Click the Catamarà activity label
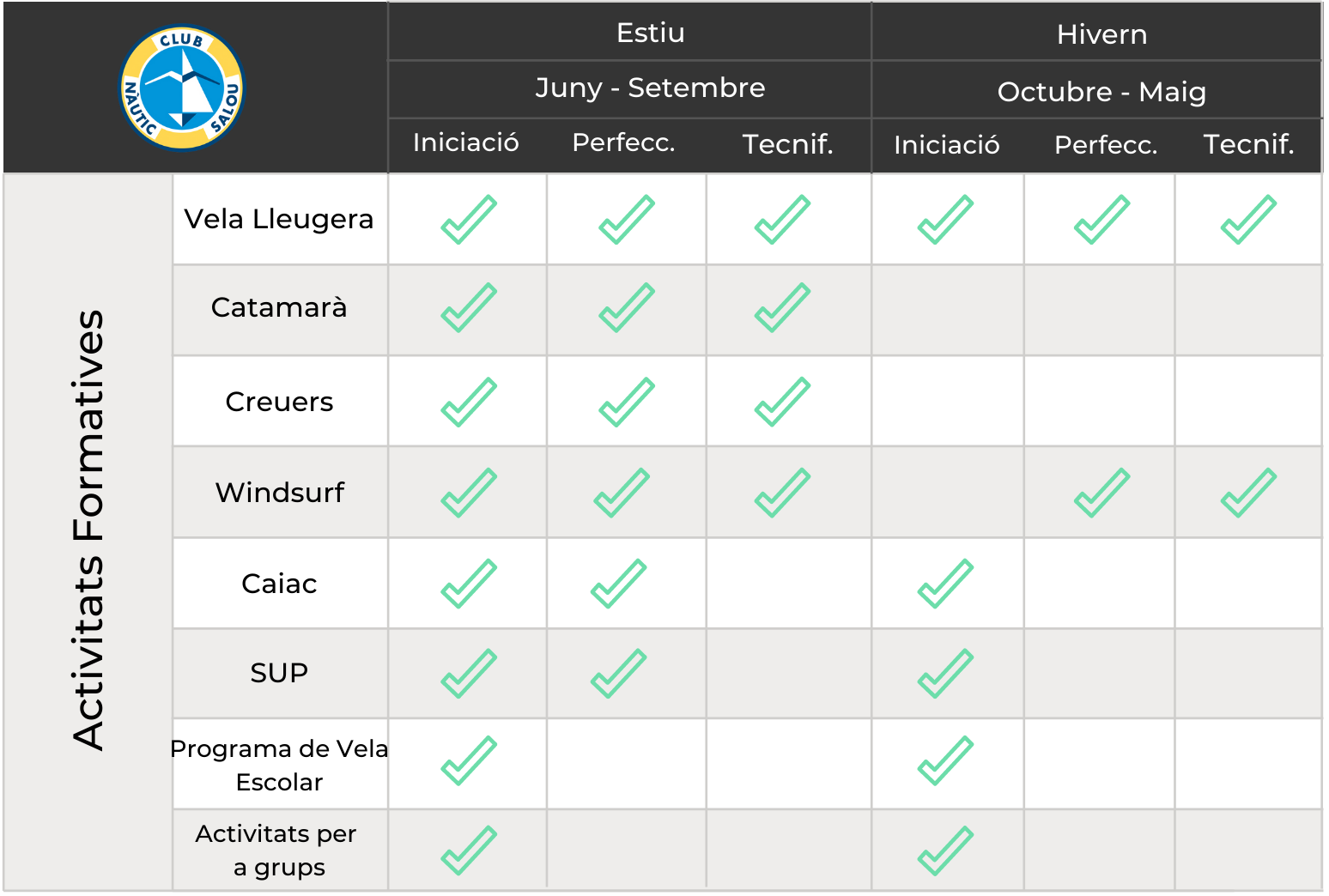Image resolution: width=1329 pixels, height=896 pixels. click(279, 307)
